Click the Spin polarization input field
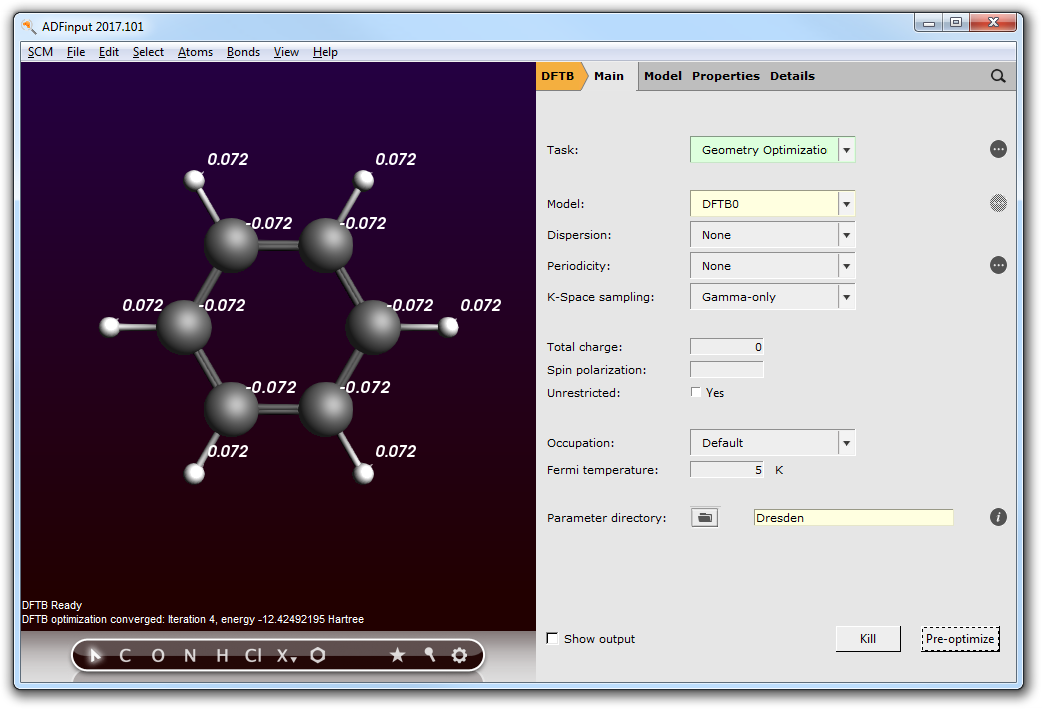This screenshot has width=1042, height=709. [x=727, y=370]
